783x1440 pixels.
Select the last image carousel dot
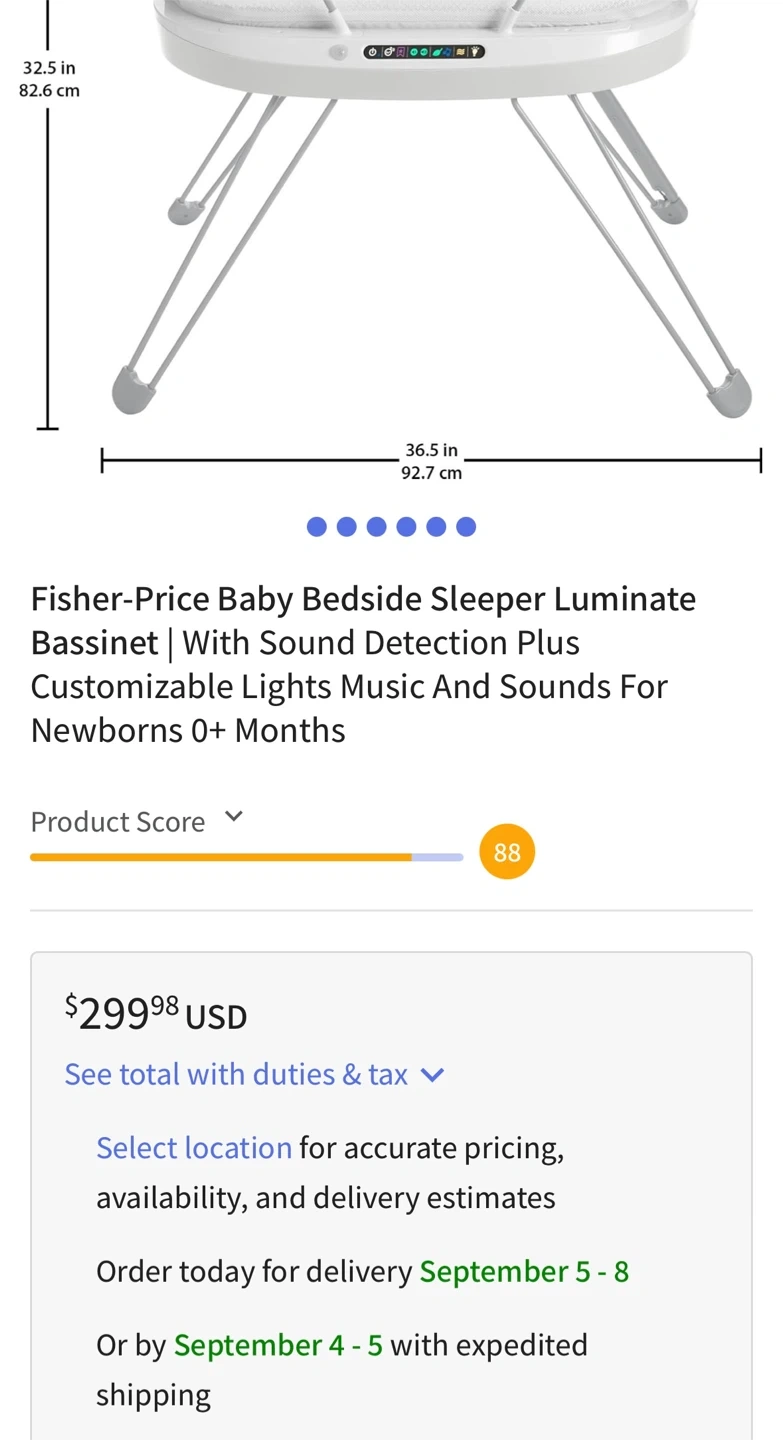click(x=466, y=527)
